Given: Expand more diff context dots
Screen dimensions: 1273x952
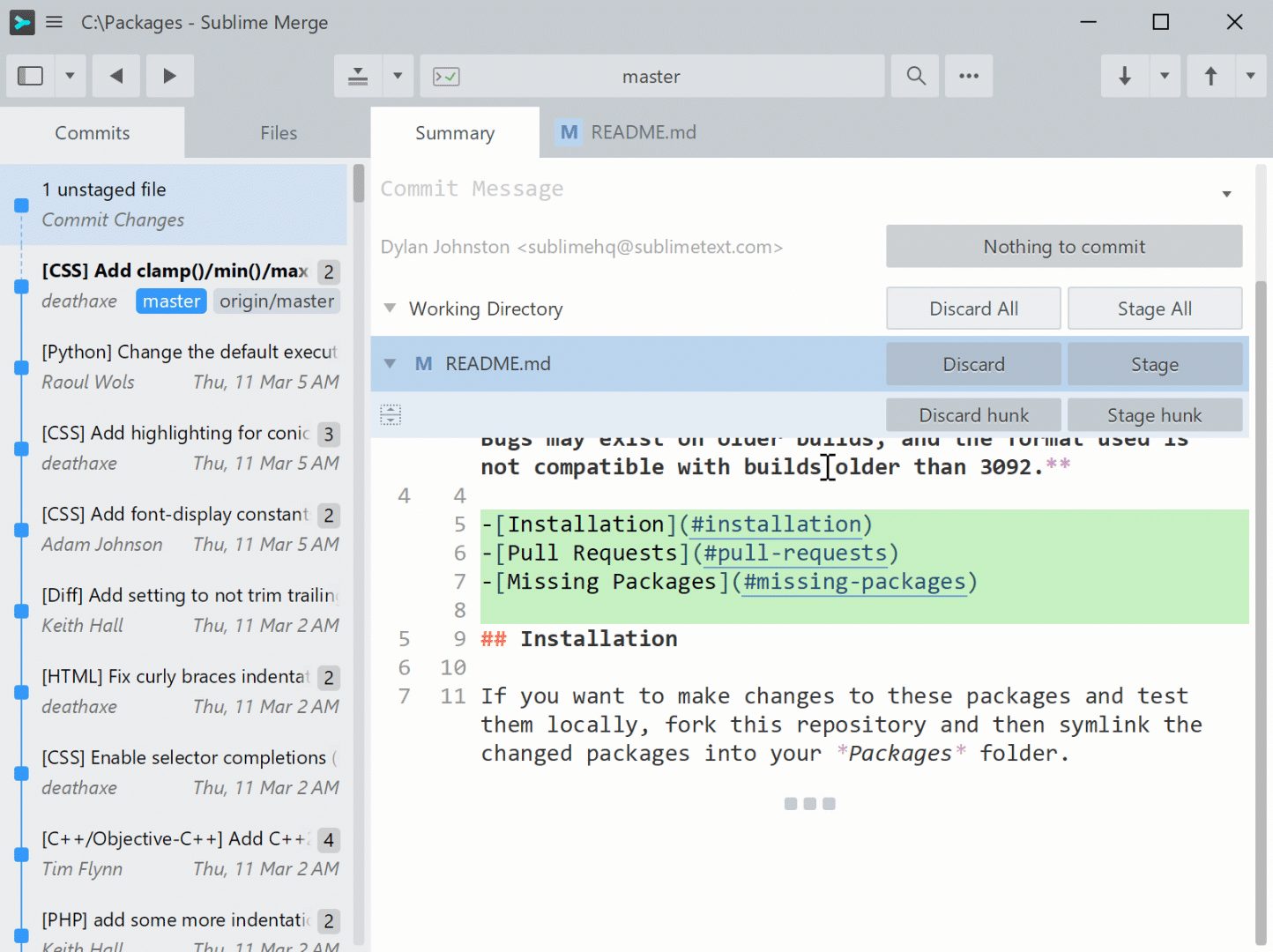Looking at the screenshot, I should point(810,804).
